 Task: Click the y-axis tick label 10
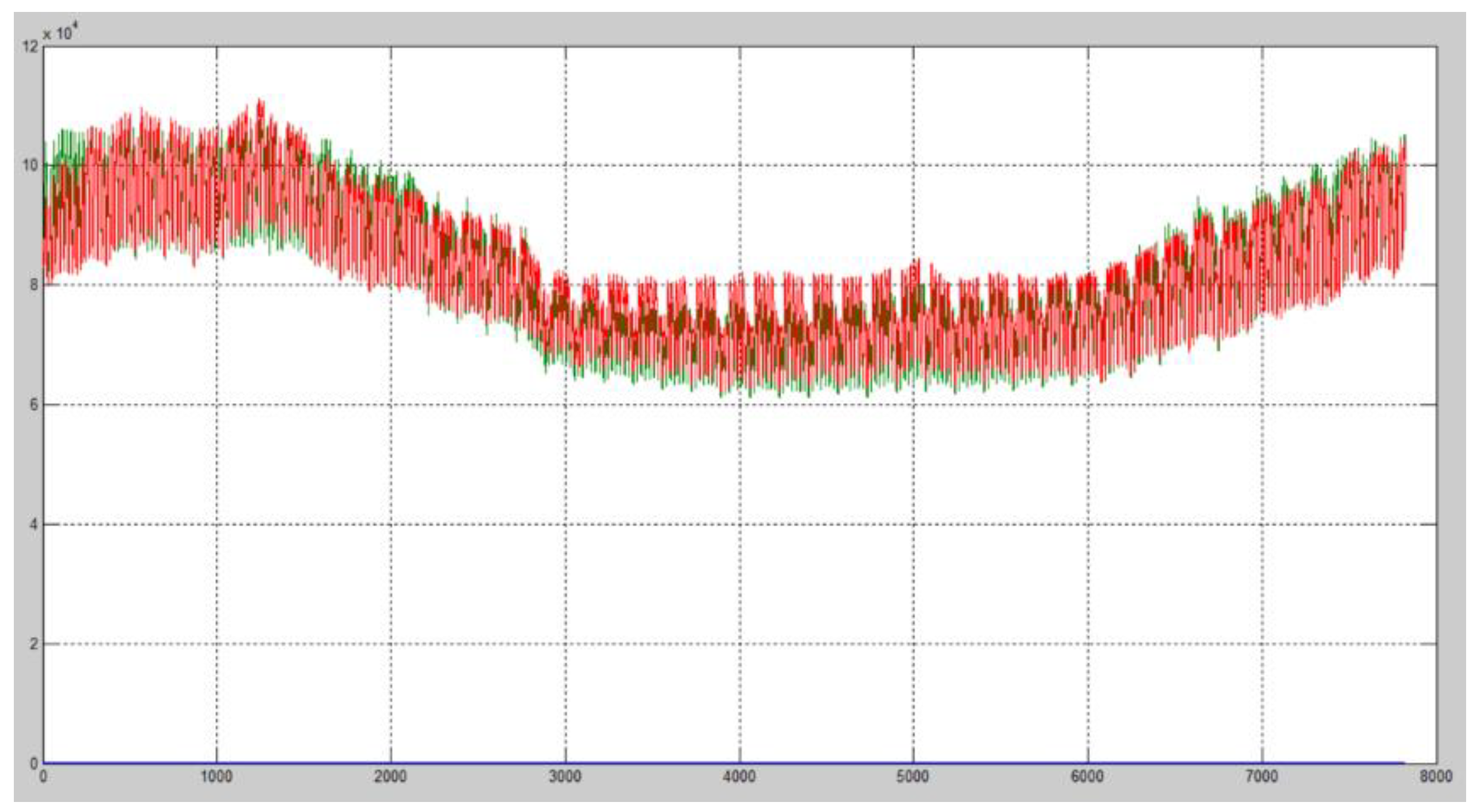coord(30,166)
